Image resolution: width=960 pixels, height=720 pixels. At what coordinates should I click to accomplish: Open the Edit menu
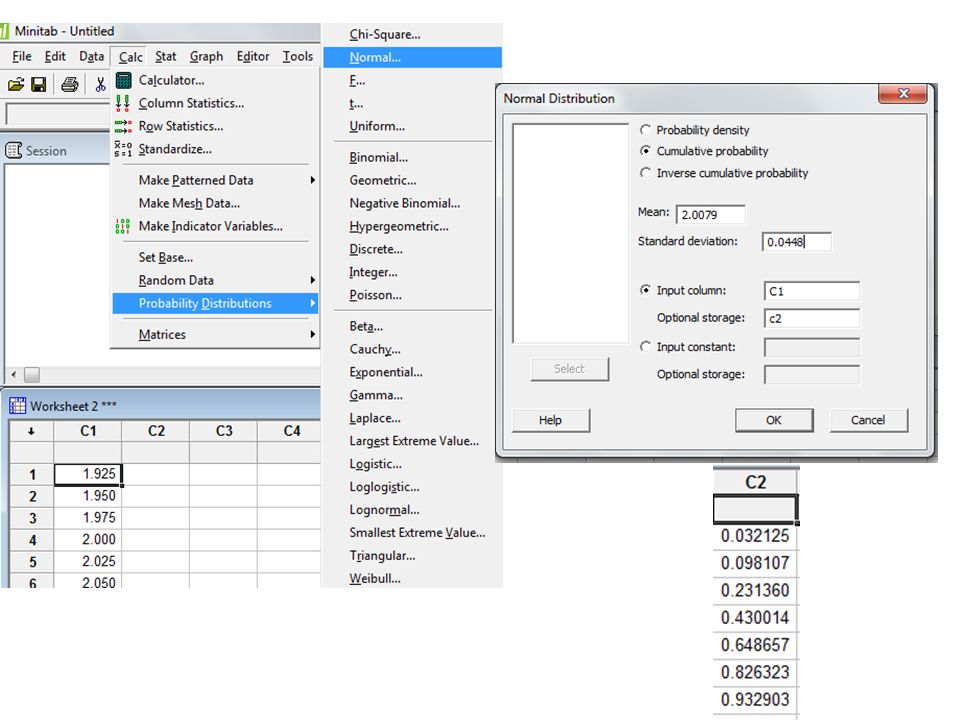pos(55,56)
